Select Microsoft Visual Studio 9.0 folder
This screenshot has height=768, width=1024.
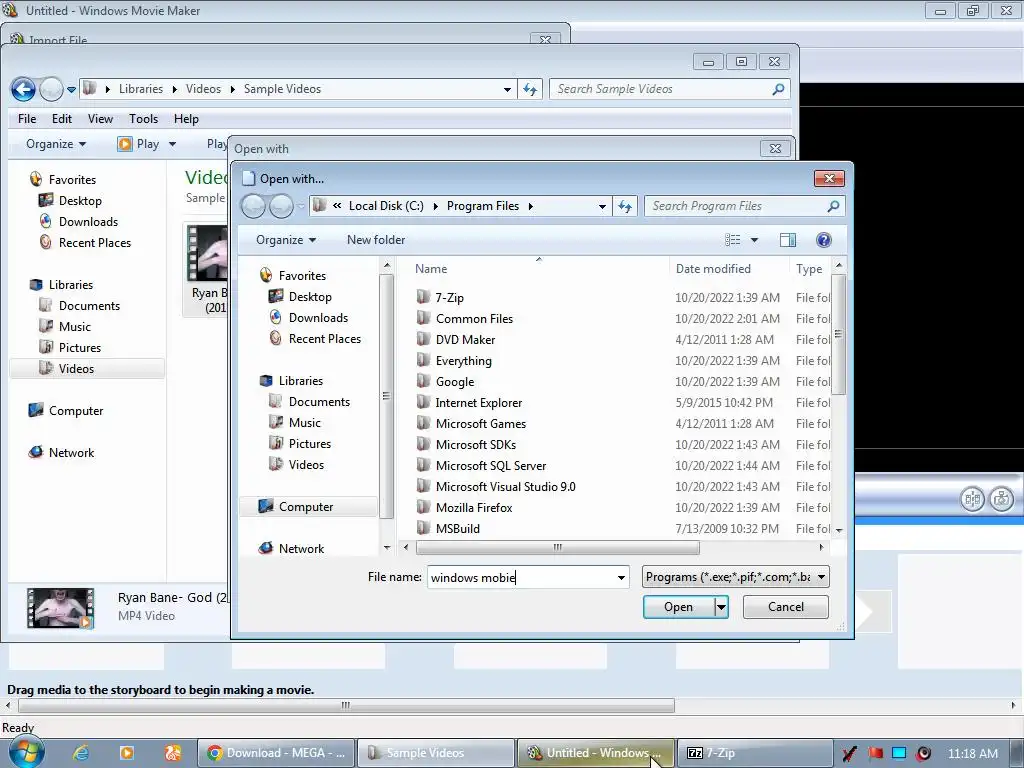[x=505, y=487]
